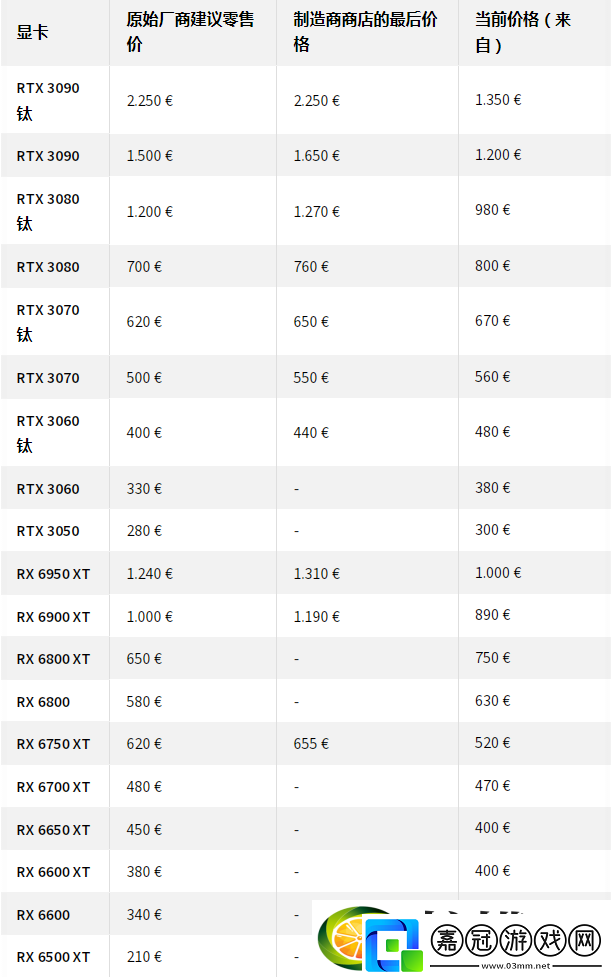Select the 原始厂商建议零售价 column header

pos(190,32)
